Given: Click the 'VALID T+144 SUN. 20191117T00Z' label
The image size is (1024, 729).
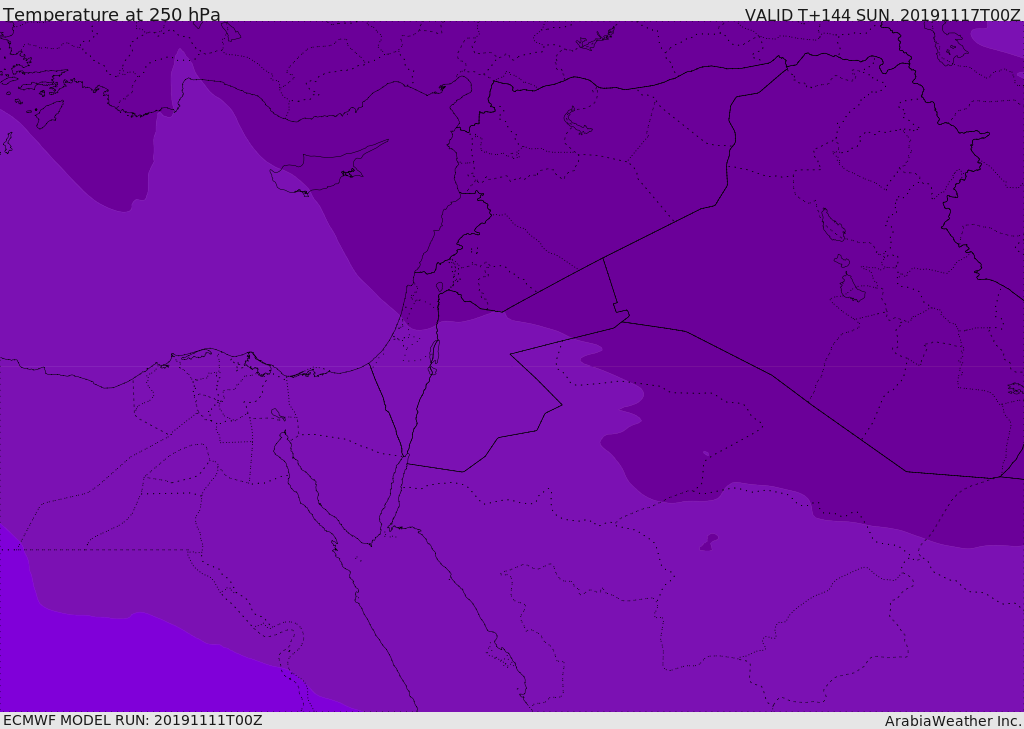Looking at the screenshot, I should (x=882, y=15).
